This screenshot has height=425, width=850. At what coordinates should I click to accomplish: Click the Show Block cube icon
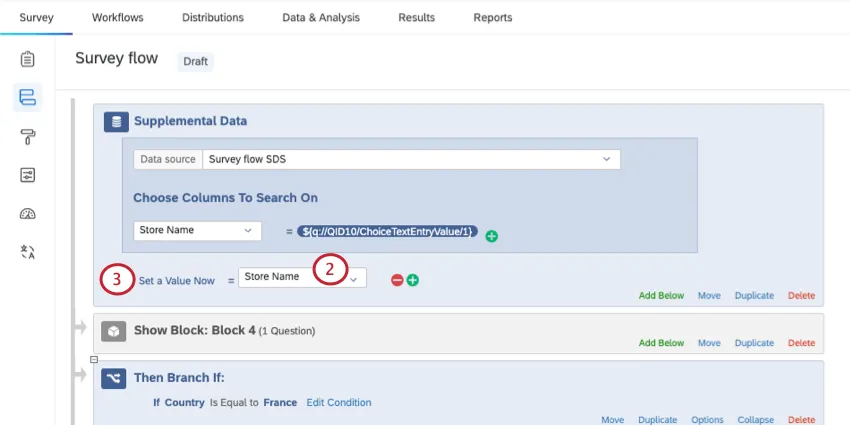coord(113,331)
